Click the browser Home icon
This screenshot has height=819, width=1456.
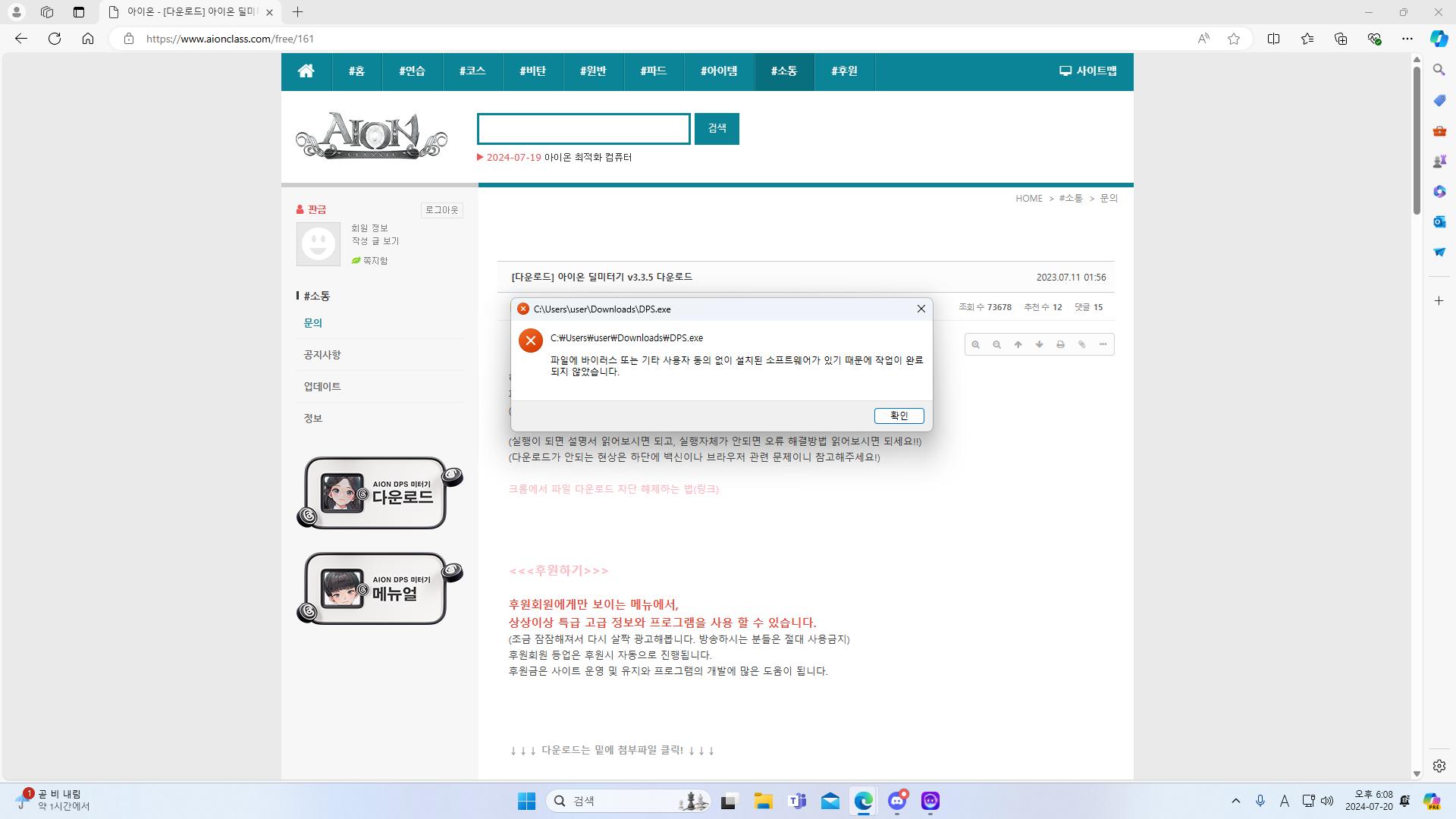point(88,39)
